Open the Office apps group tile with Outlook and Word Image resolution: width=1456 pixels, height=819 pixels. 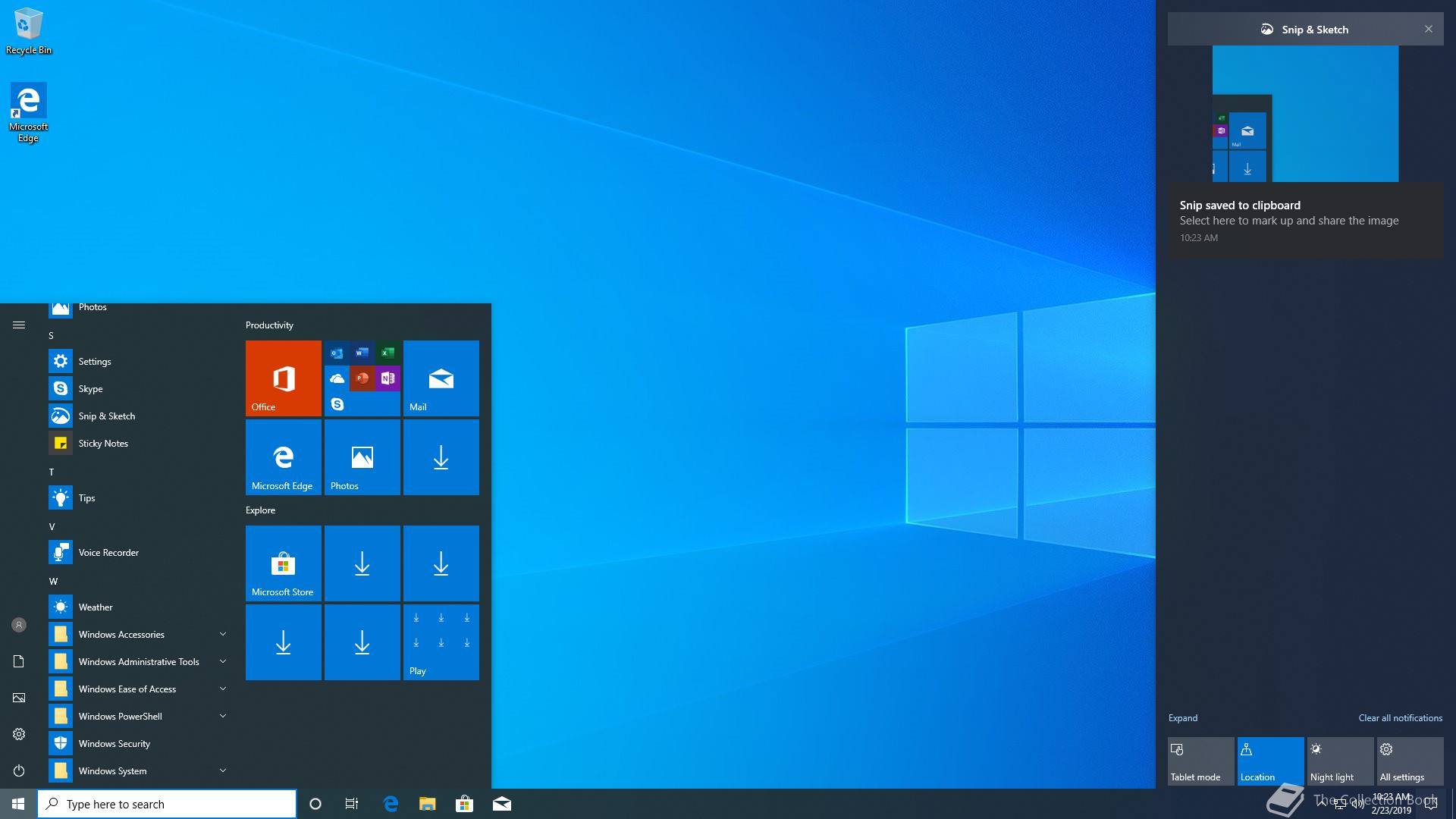(362, 378)
